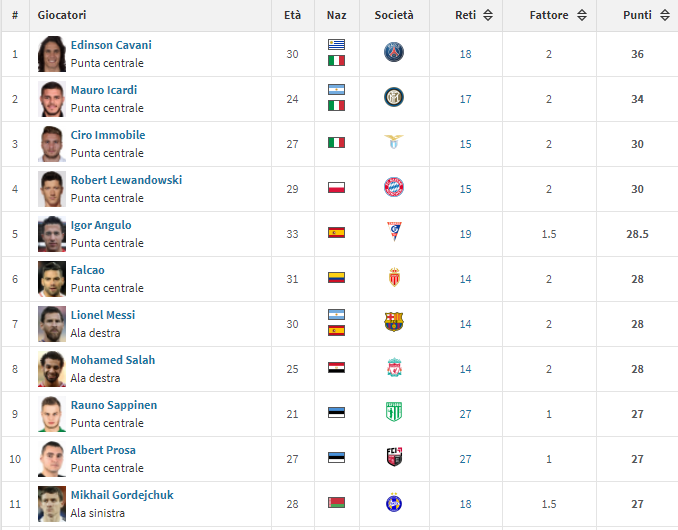Select the FC Barcelona club crest
The height and width of the screenshot is (530, 678).
(x=393, y=322)
